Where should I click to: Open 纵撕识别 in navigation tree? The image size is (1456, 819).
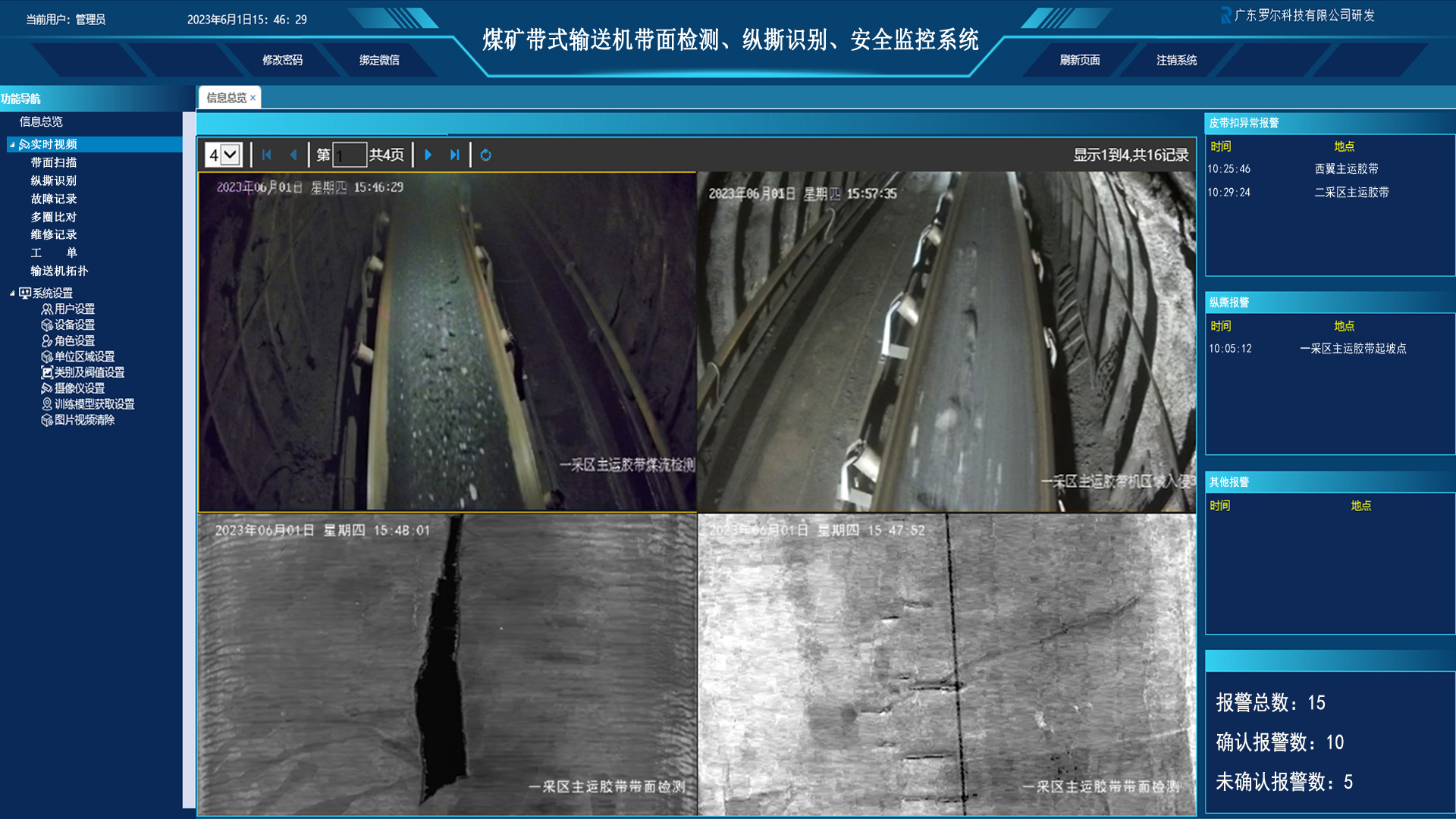[54, 180]
